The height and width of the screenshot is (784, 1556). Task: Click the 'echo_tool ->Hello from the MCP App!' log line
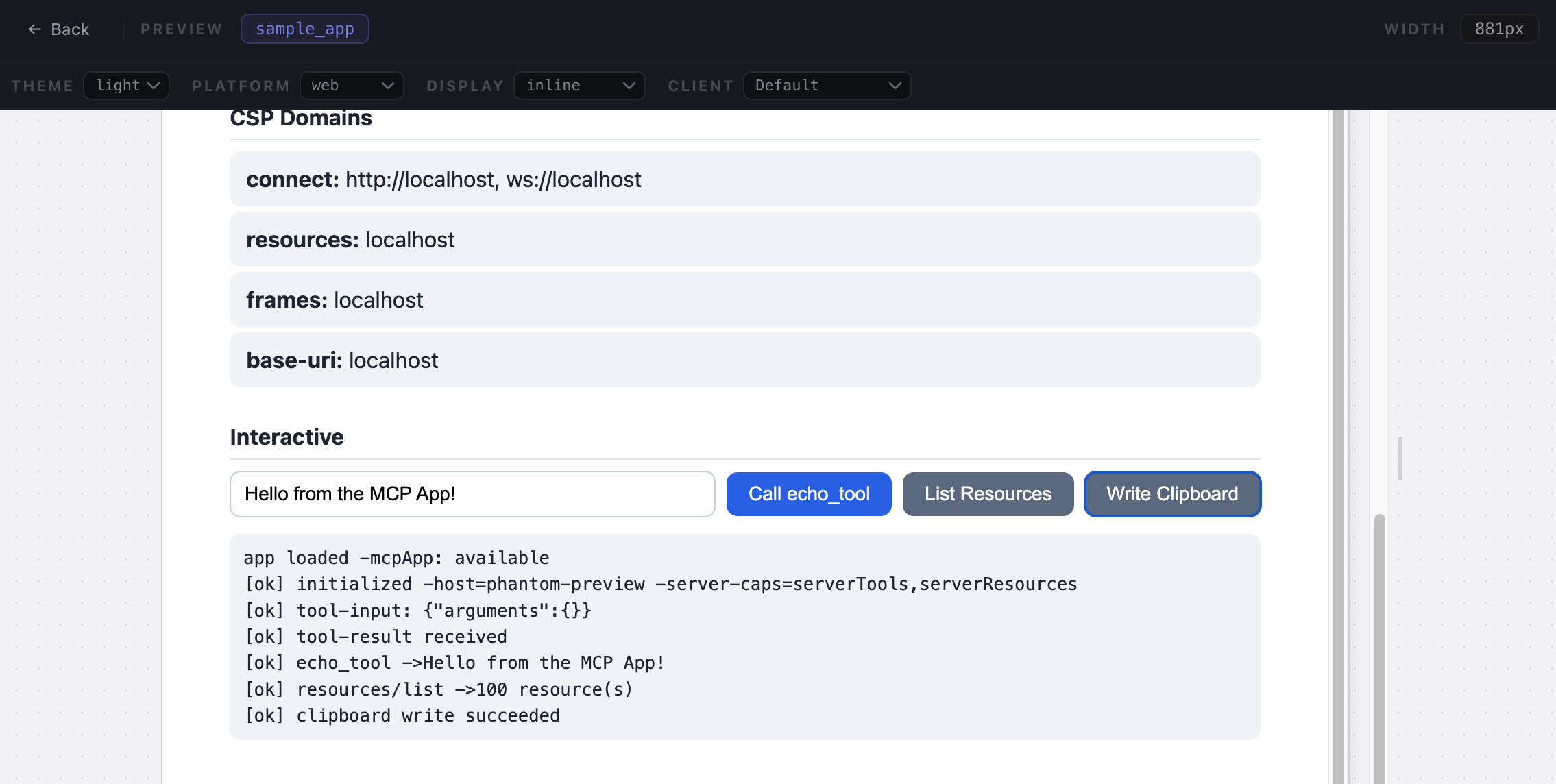point(454,663)
